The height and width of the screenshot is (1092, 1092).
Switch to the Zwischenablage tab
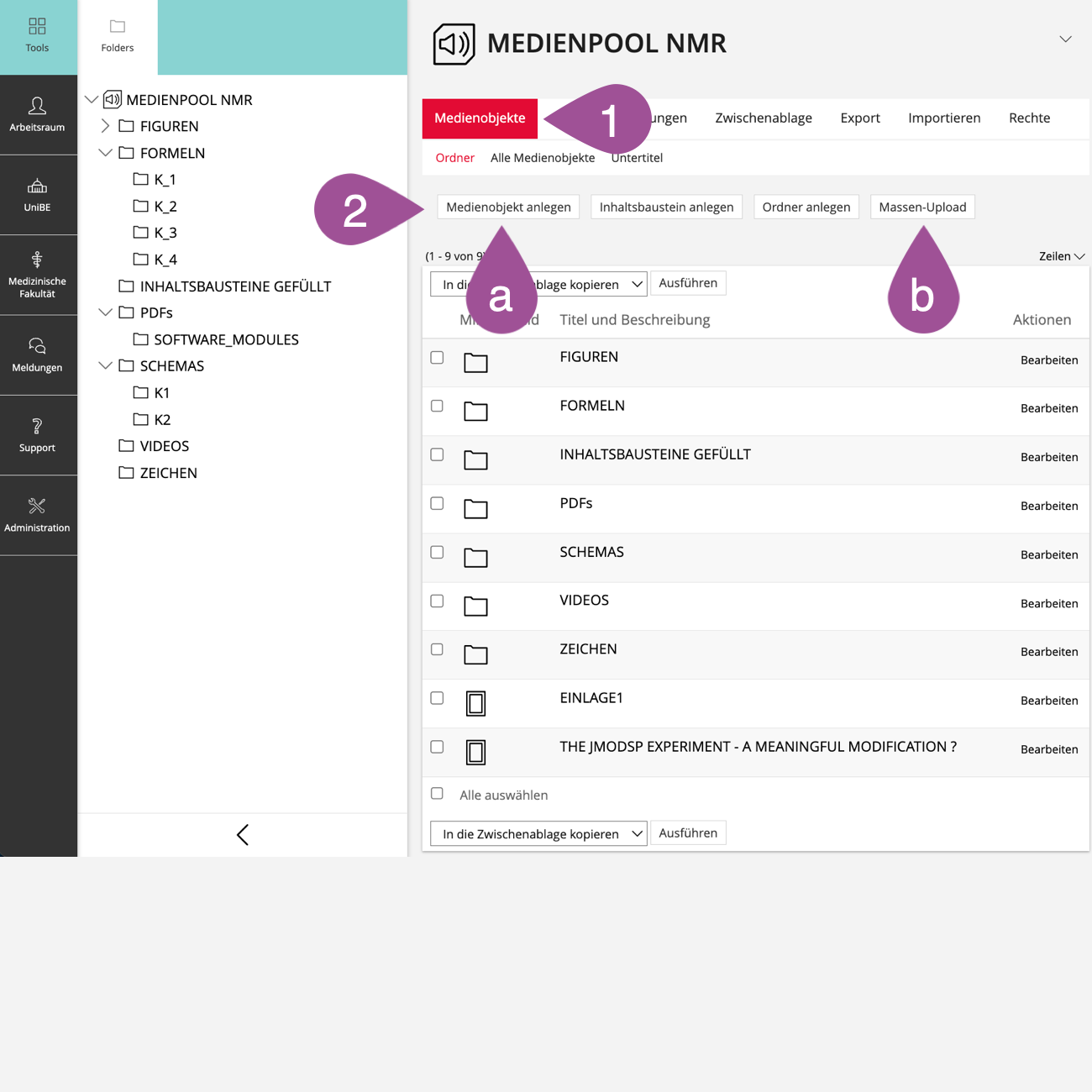pos(763,118)
